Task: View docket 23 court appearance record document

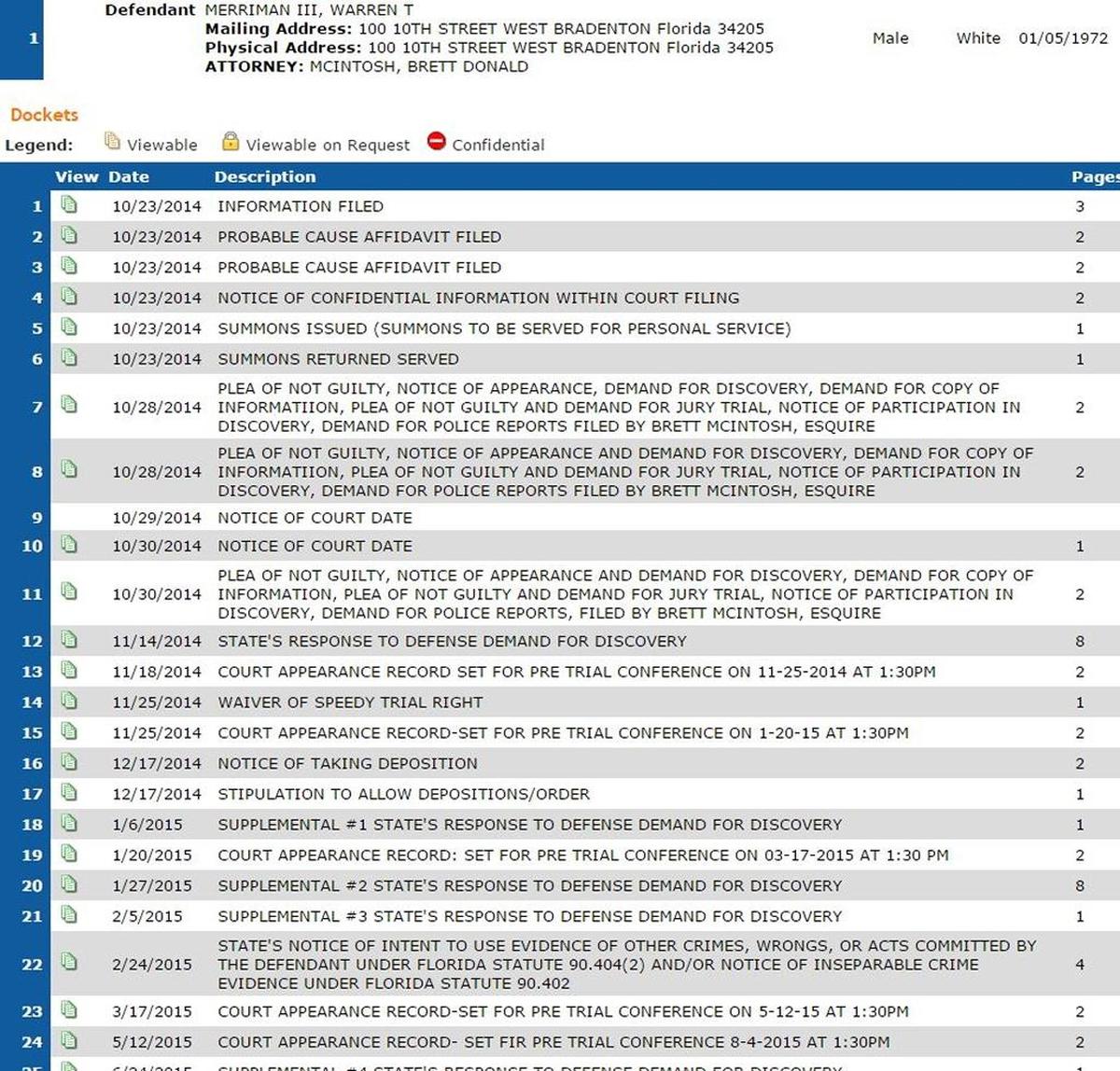Action: 69,1009
